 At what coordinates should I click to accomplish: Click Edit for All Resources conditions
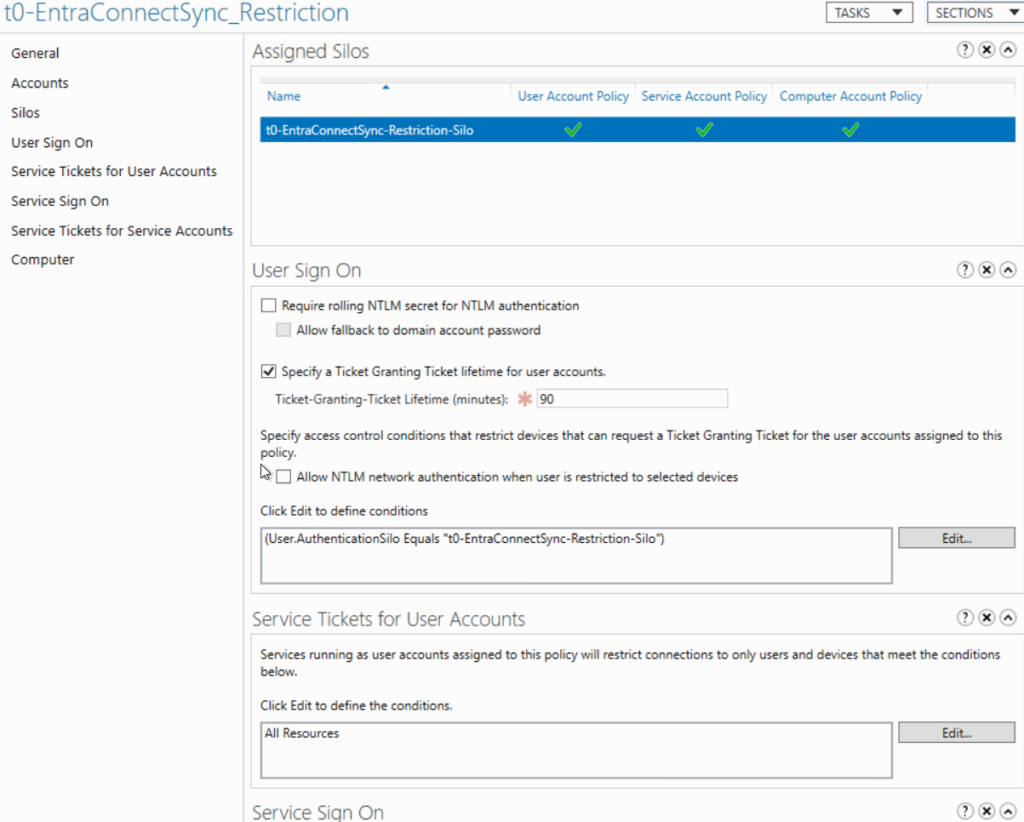point(956,733)
